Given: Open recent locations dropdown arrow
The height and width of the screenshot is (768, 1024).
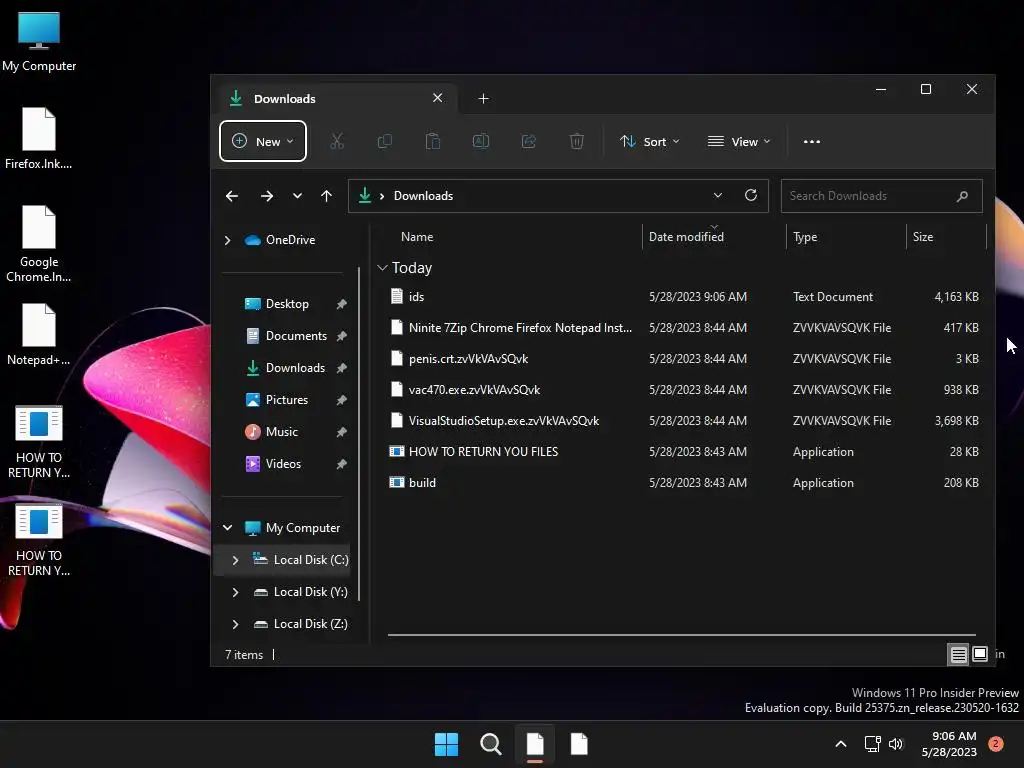Looking at the screenshot, I should click(x=297, y=196).
